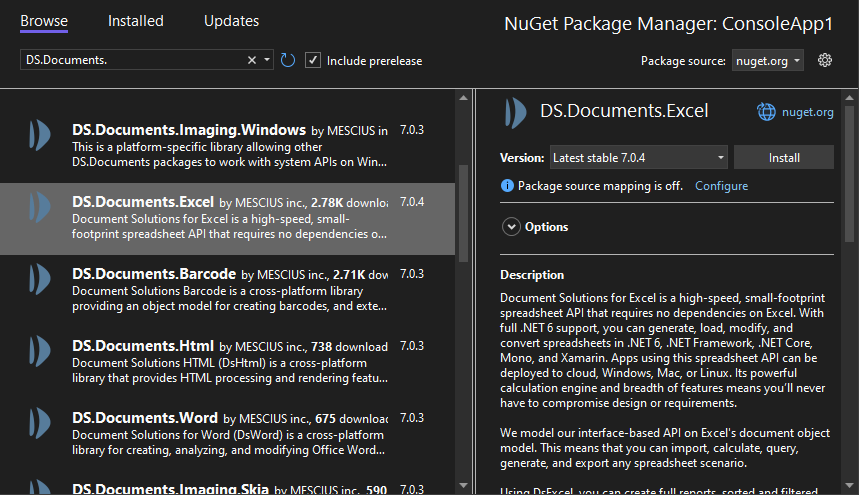This screenshot has width=859, height=495.
Task: Click the NuGet Package Manager: ConsoleApp1 title
Action: (x=668, y=24)
